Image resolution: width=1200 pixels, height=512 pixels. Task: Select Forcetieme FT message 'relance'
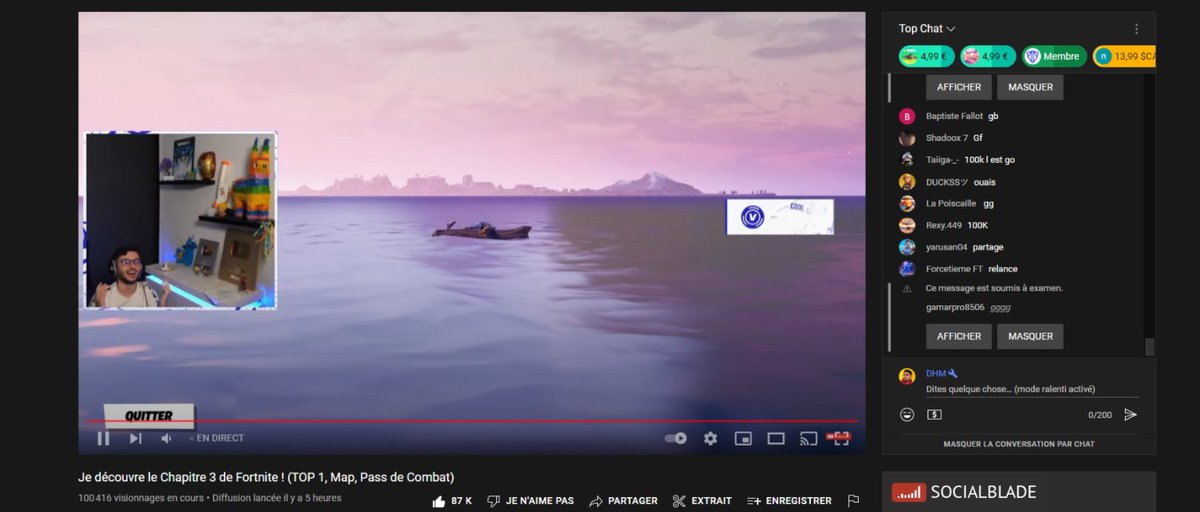(x=1003, y=269)
